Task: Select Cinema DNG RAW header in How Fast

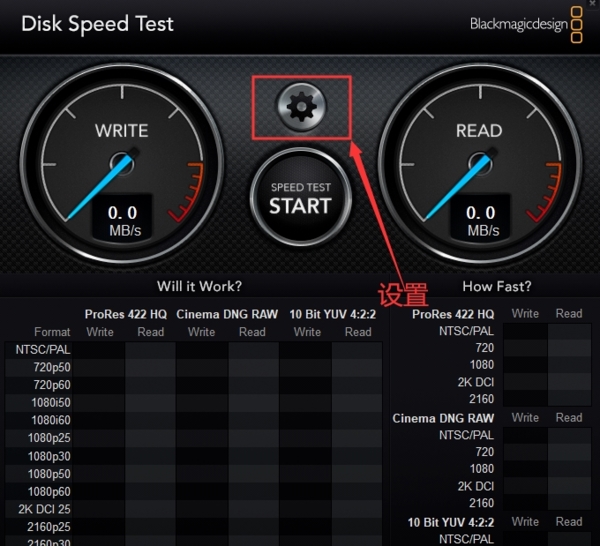Action: point(443,418)
